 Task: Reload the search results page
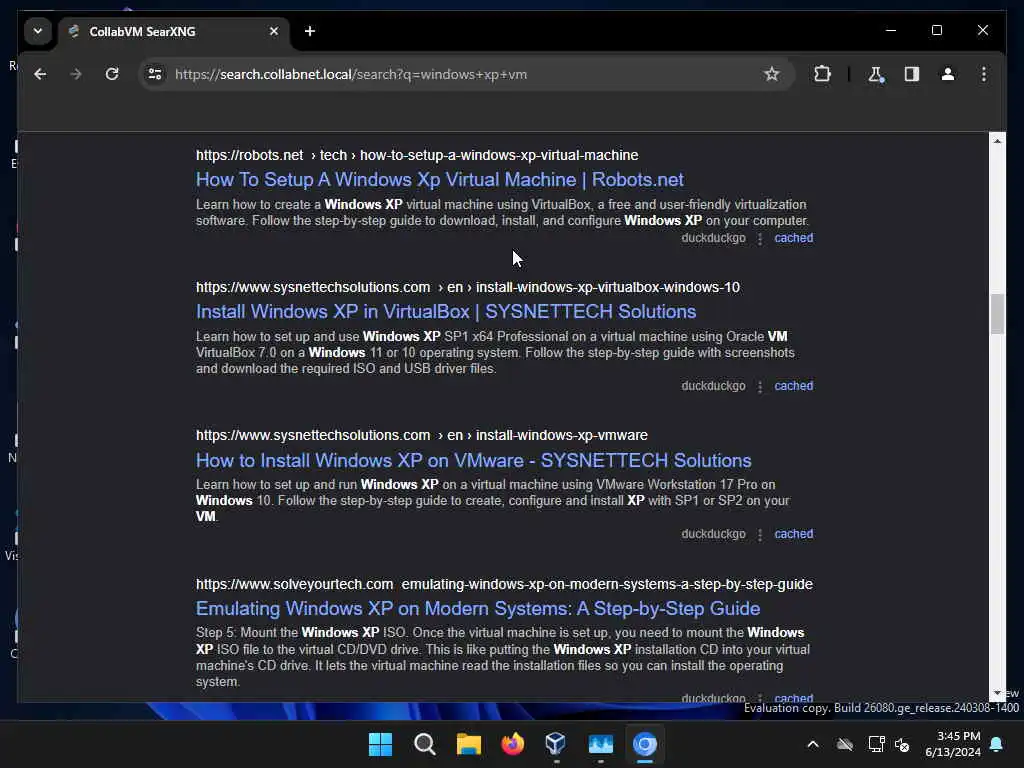click(112, 74)
